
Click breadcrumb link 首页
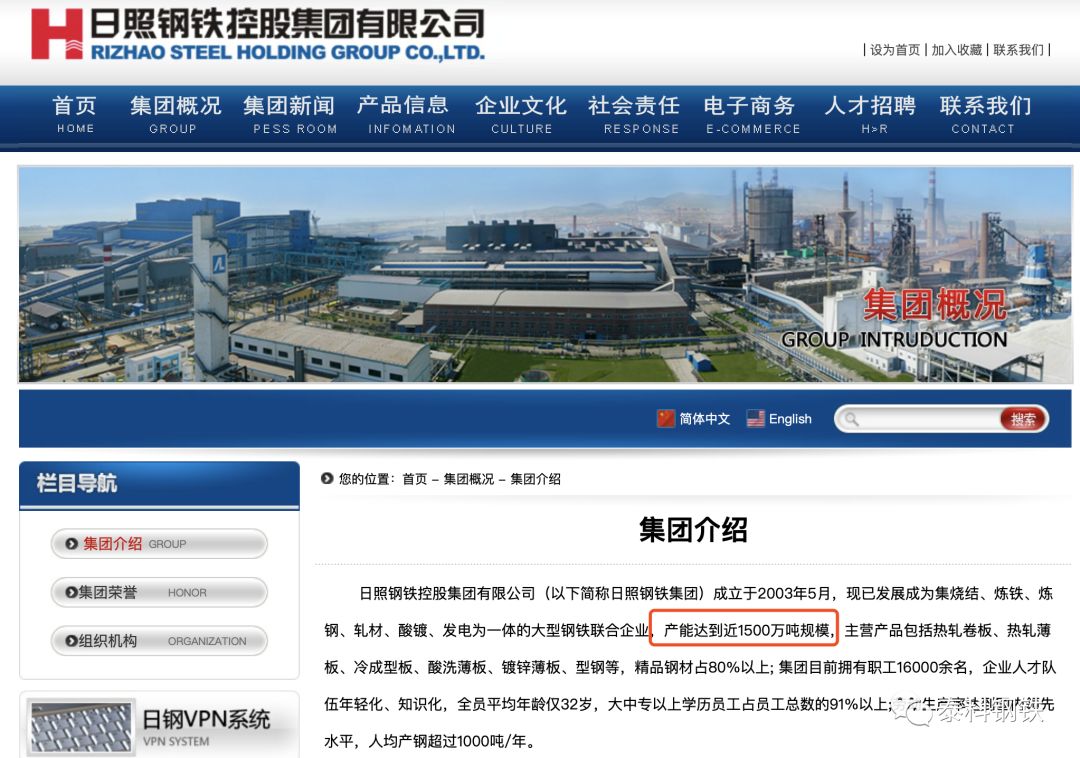415,478
